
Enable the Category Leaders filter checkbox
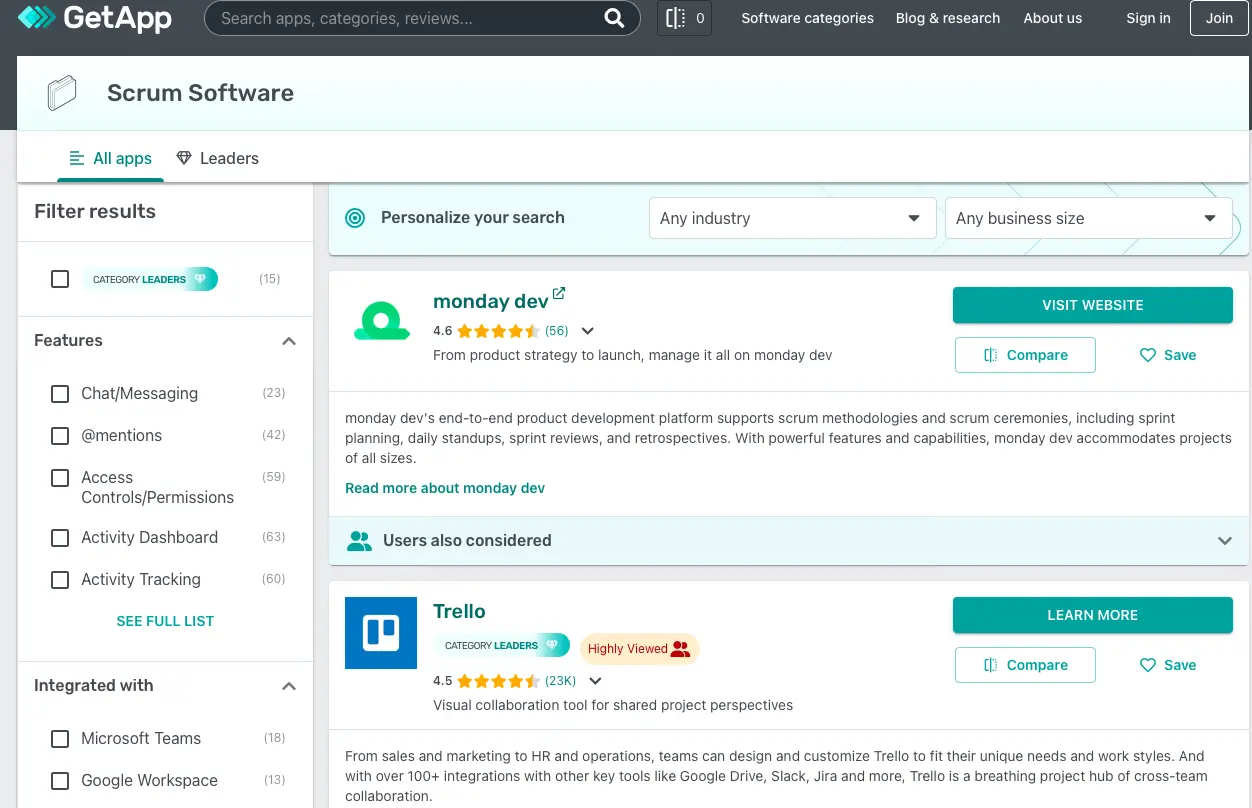pyautogui.click(x=60, y=279)
